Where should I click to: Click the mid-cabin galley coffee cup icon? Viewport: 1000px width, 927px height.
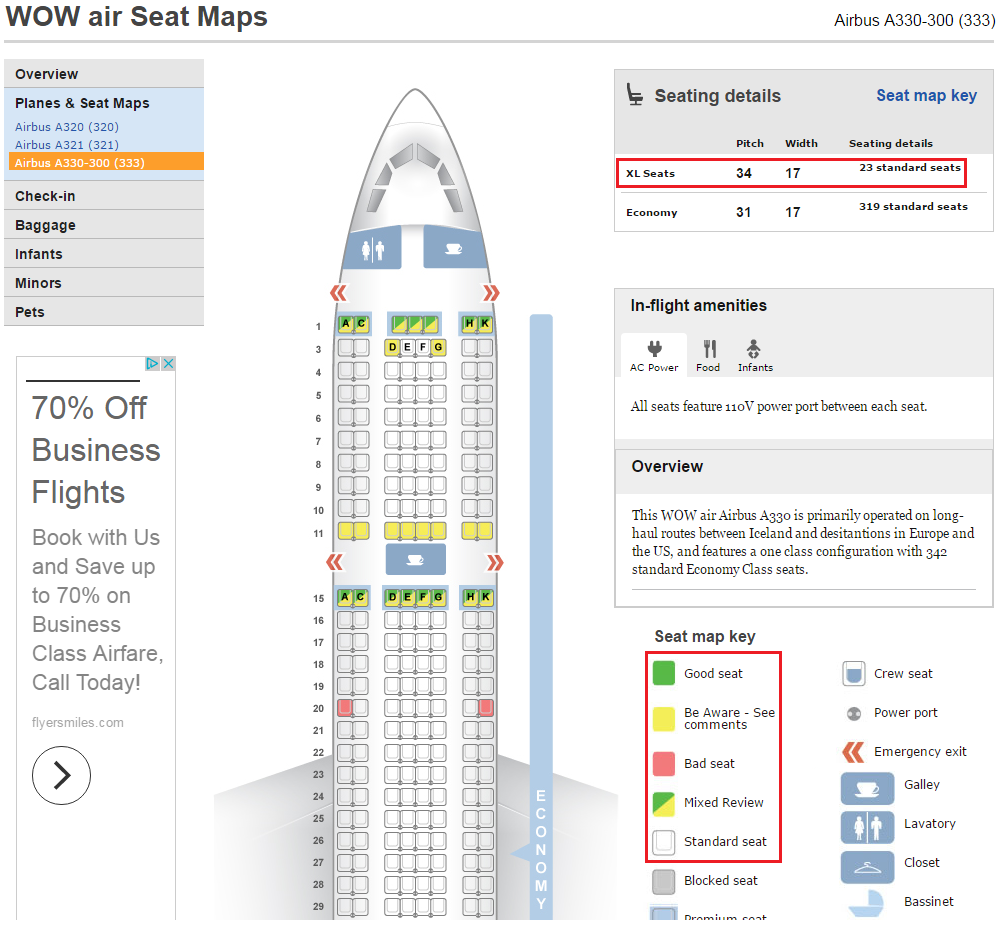point(415,559)
